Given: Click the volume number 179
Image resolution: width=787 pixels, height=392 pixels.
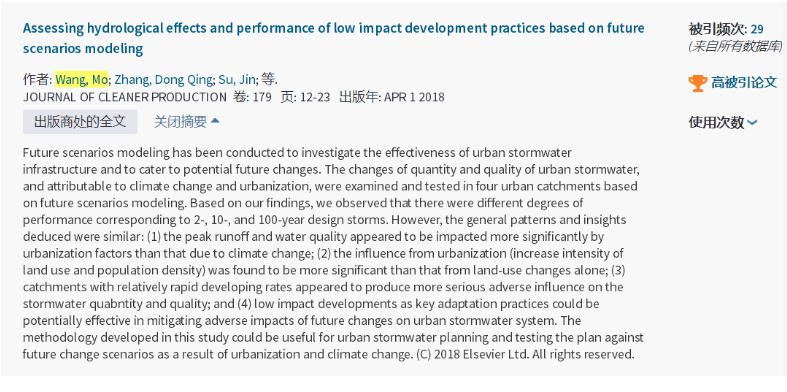Looking at the screenshot, I should click(x=262, y=97).
